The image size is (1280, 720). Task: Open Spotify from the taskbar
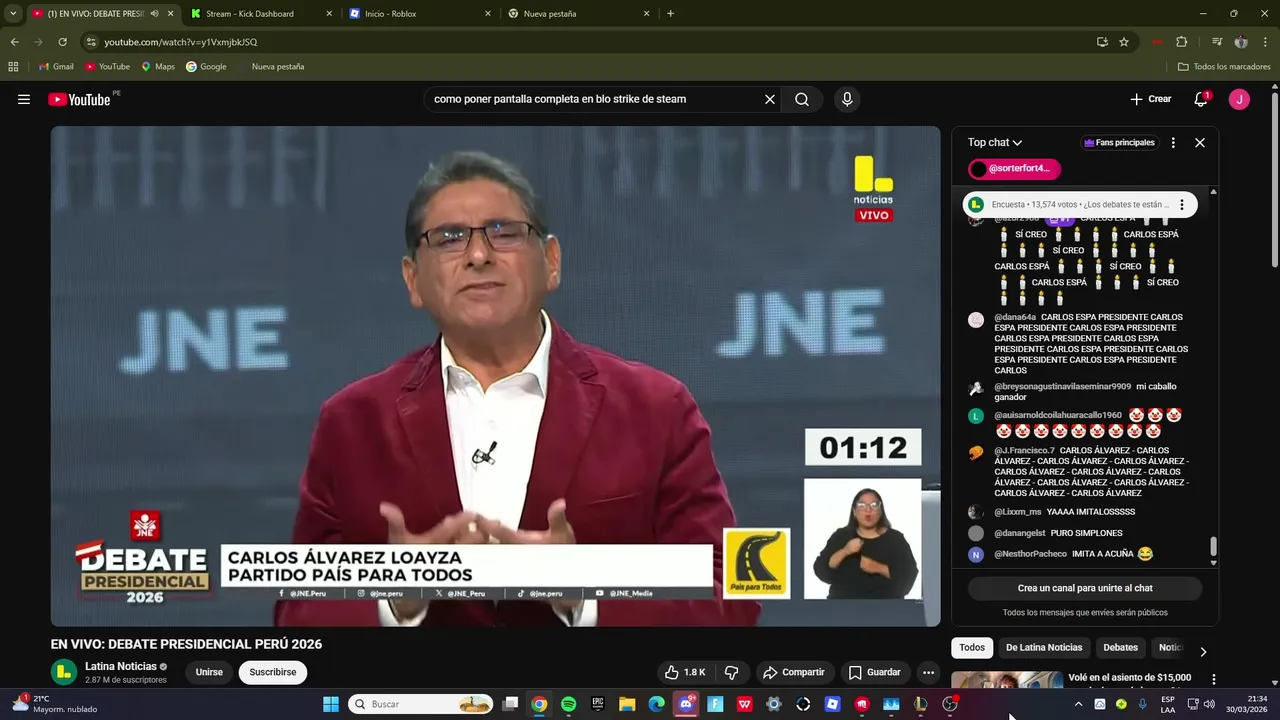[x=569, y=704]
